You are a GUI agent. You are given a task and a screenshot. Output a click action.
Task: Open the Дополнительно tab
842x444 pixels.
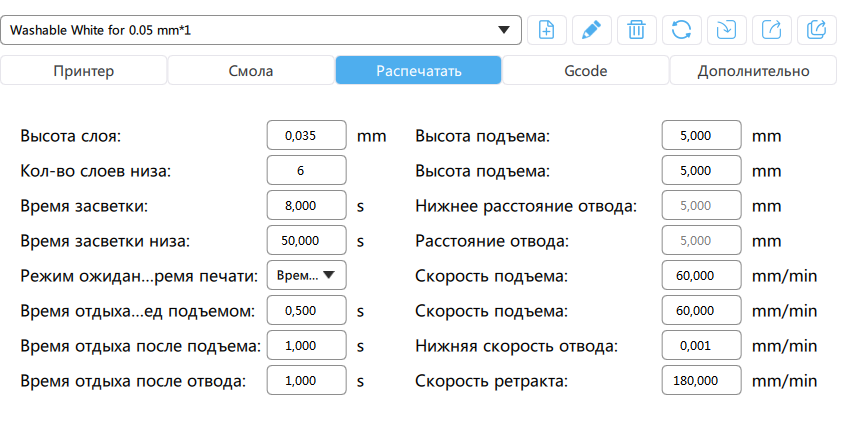(x=753, y=70)
